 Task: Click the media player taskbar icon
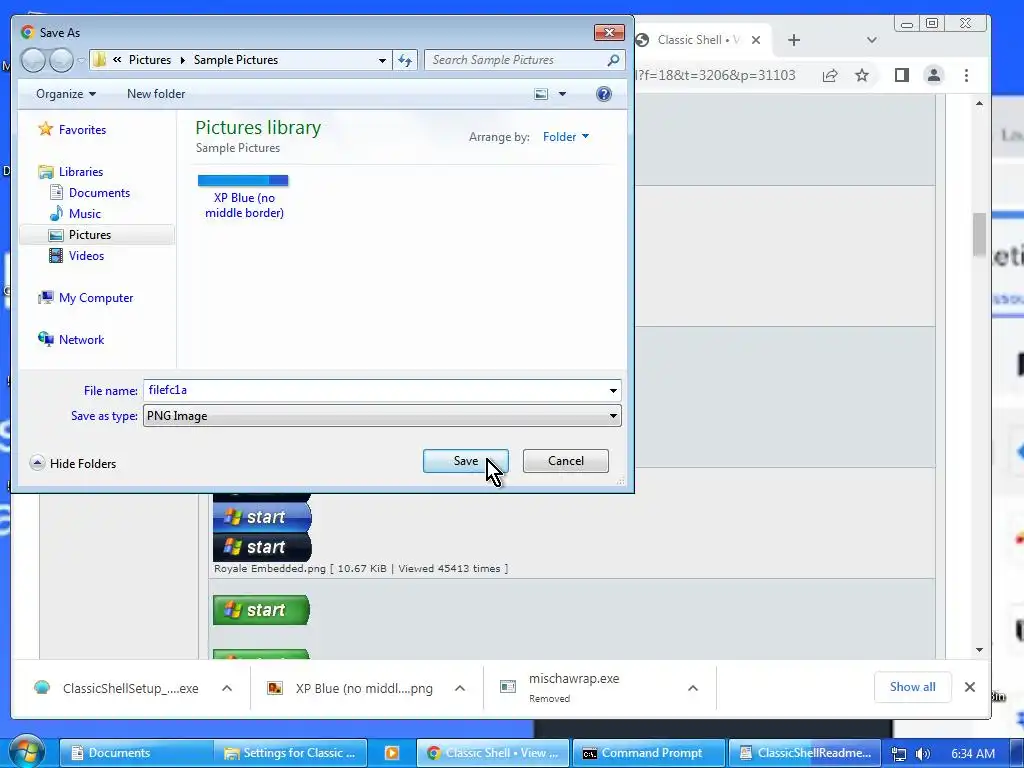pos(392,753)
